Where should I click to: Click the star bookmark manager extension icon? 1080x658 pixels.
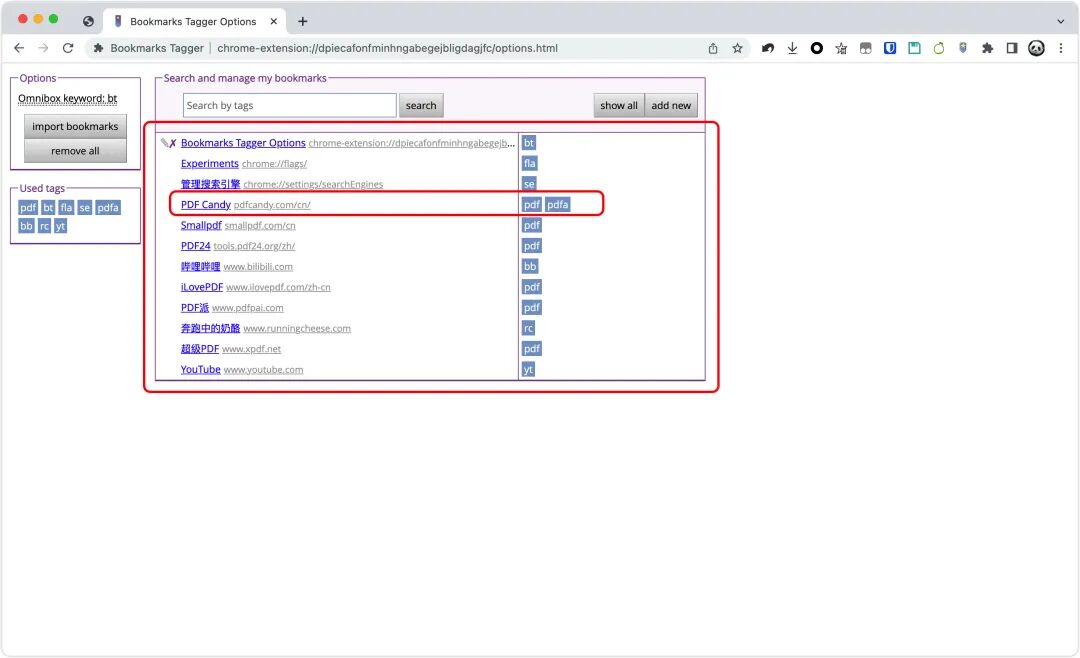tap(841, 48)
